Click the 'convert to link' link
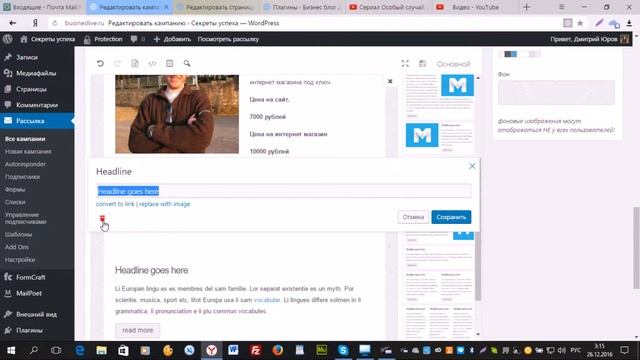The height and width of the screenshot is (360, 640). 115,204
